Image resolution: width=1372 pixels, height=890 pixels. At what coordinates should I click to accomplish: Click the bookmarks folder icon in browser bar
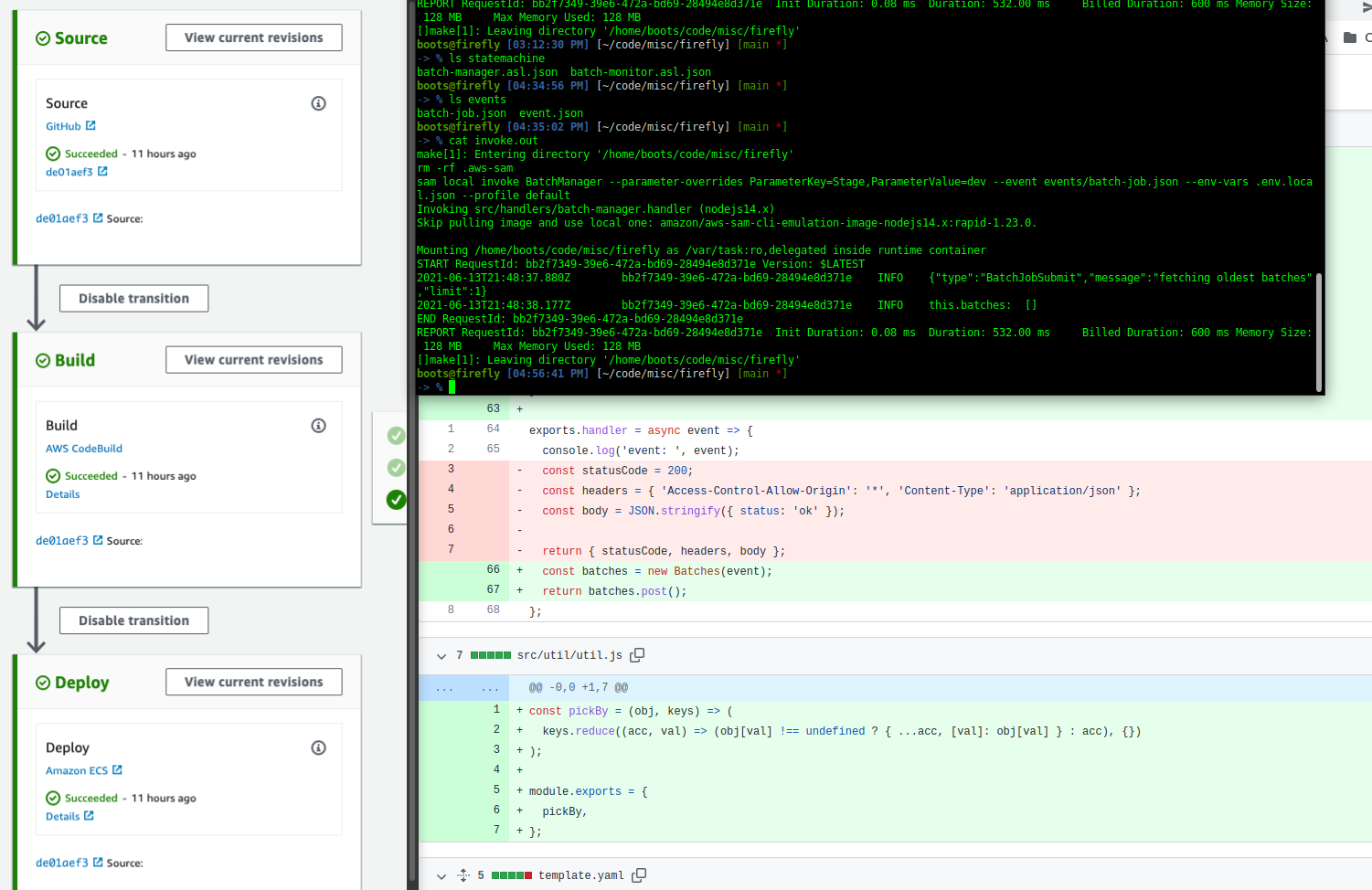(1349, 37)
